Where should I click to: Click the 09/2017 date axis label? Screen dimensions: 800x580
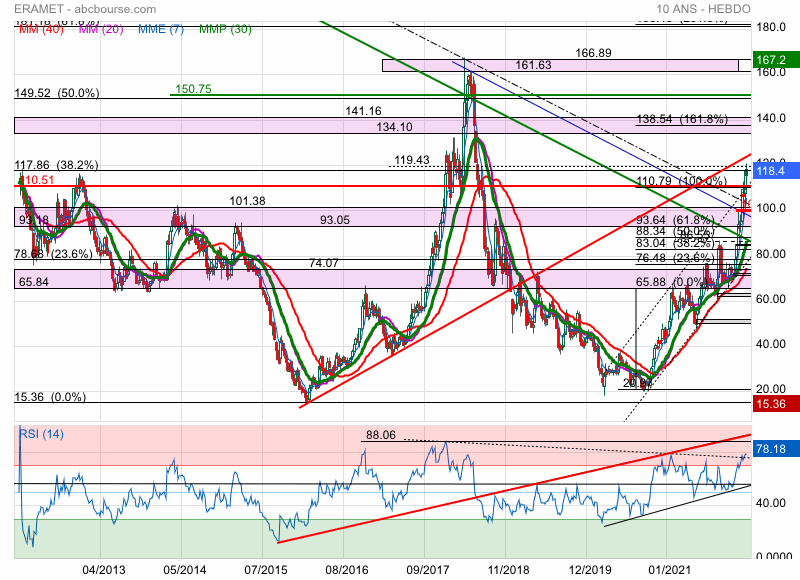[428, 570]
